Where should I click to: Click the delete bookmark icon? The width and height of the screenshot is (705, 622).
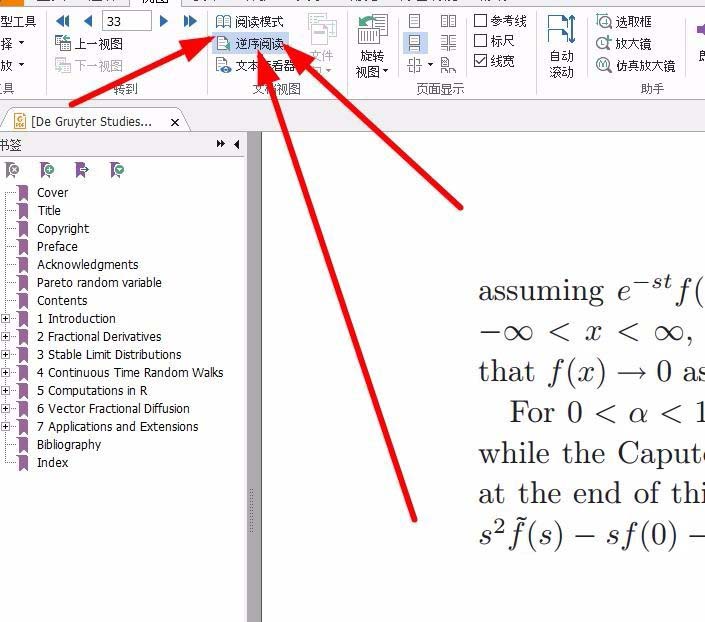pyautogui.click(x=12, y=170)
